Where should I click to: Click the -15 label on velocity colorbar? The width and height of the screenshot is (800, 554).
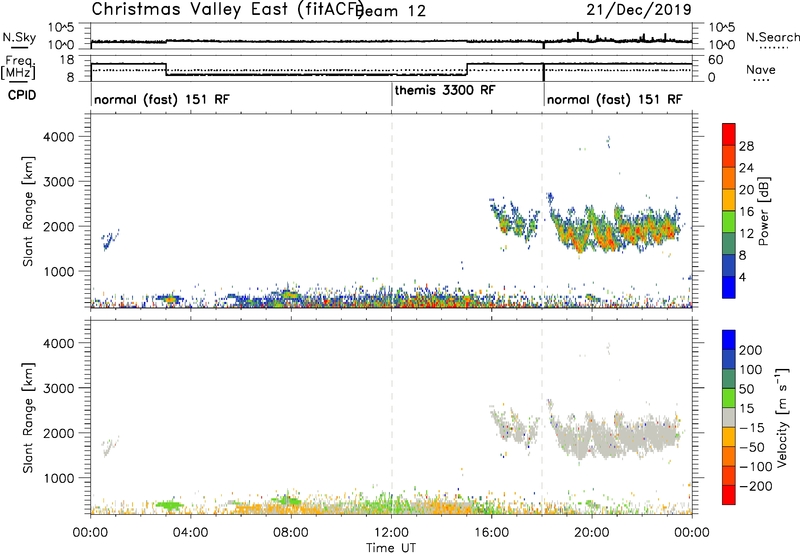[752, 428]
